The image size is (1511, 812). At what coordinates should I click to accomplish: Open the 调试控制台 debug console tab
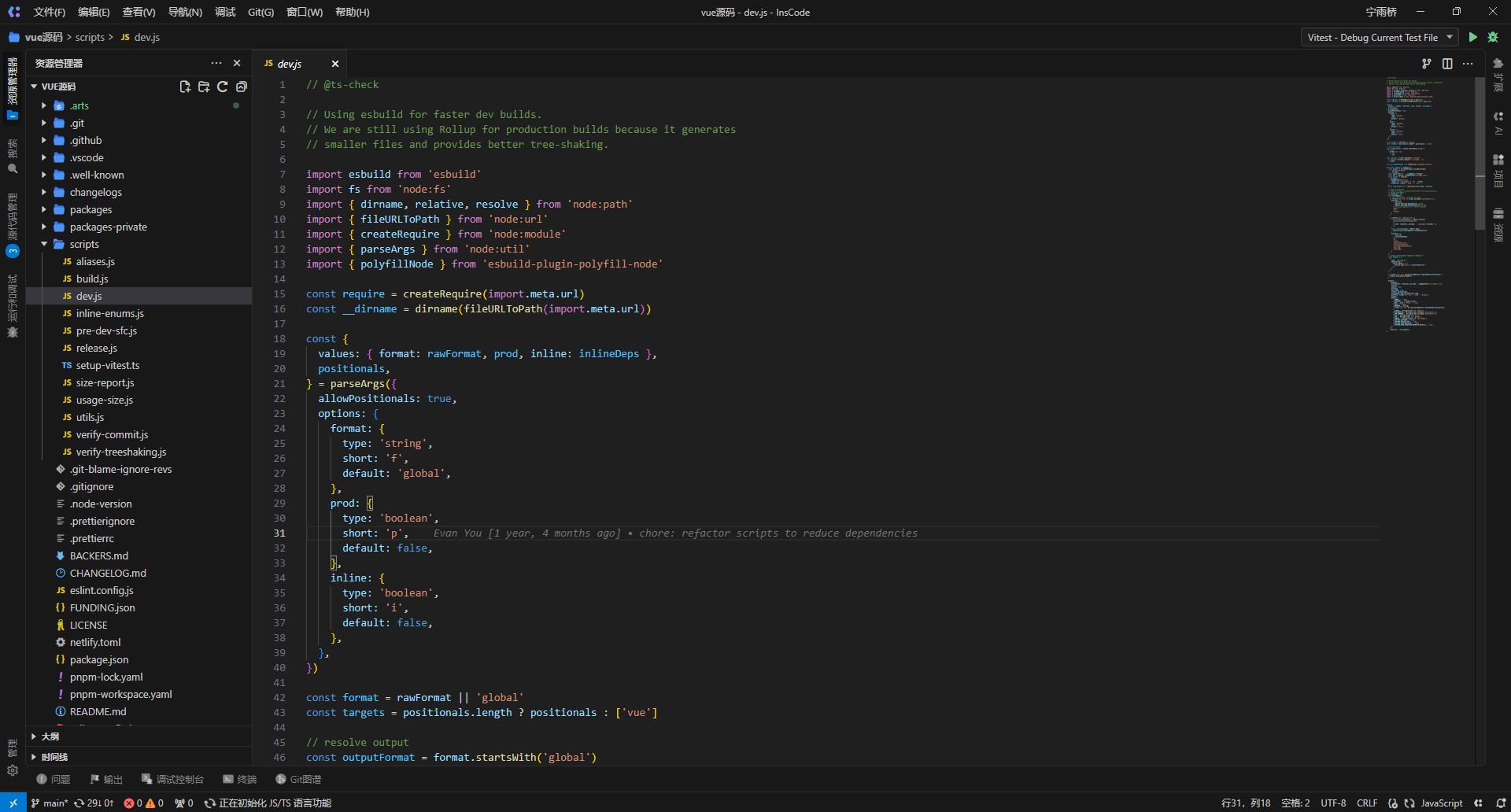click(172, 779)
